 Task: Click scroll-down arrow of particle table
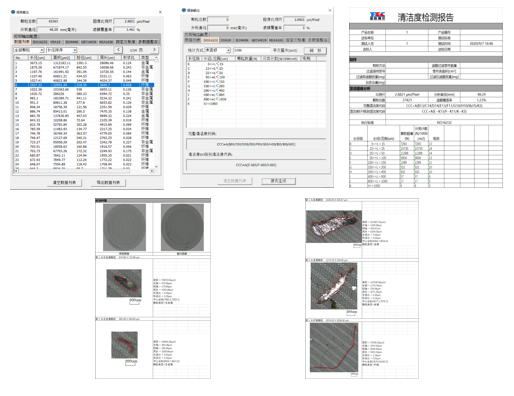coord(156,166)
